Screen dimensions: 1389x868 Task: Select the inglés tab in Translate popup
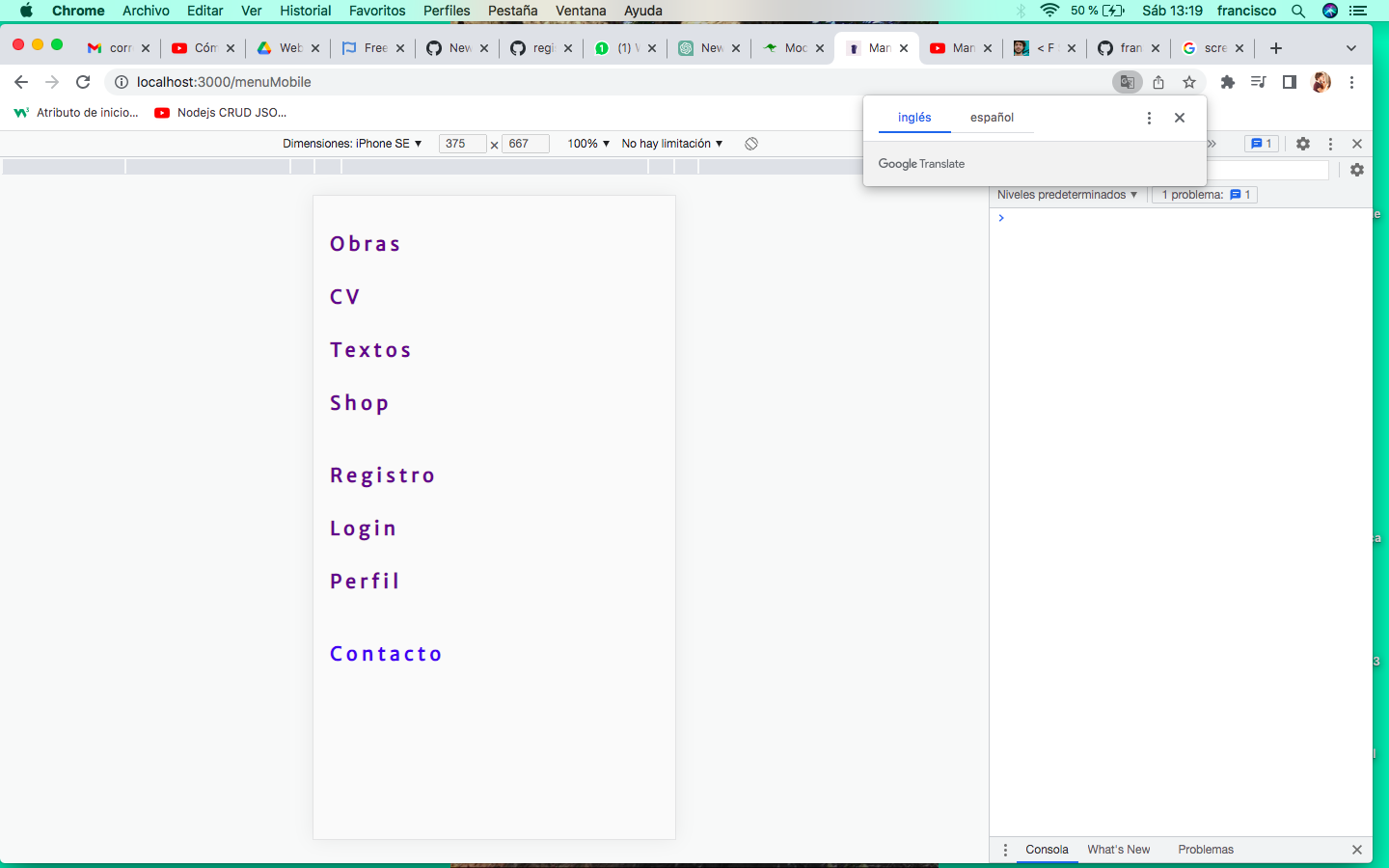(914, 118)
